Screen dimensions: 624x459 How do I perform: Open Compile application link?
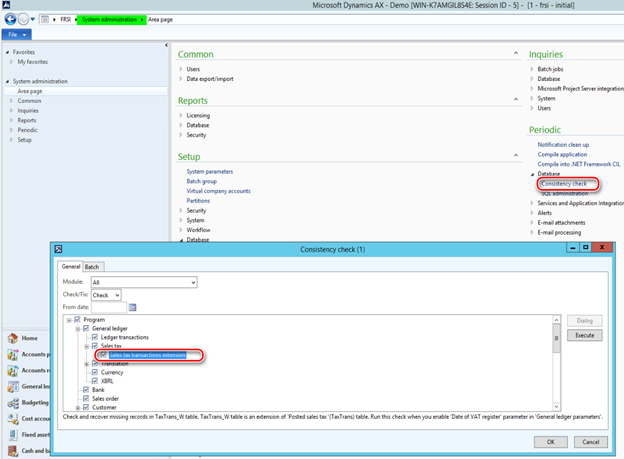(x=562, y=154)
